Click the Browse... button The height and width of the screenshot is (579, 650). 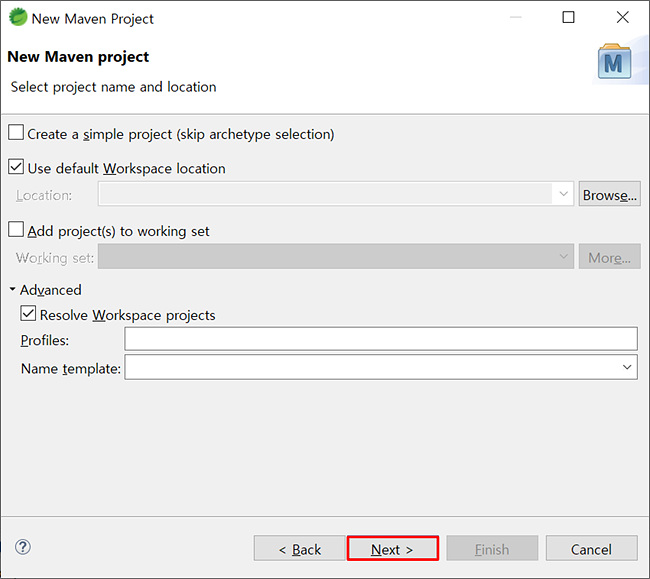tap(609, 194)
